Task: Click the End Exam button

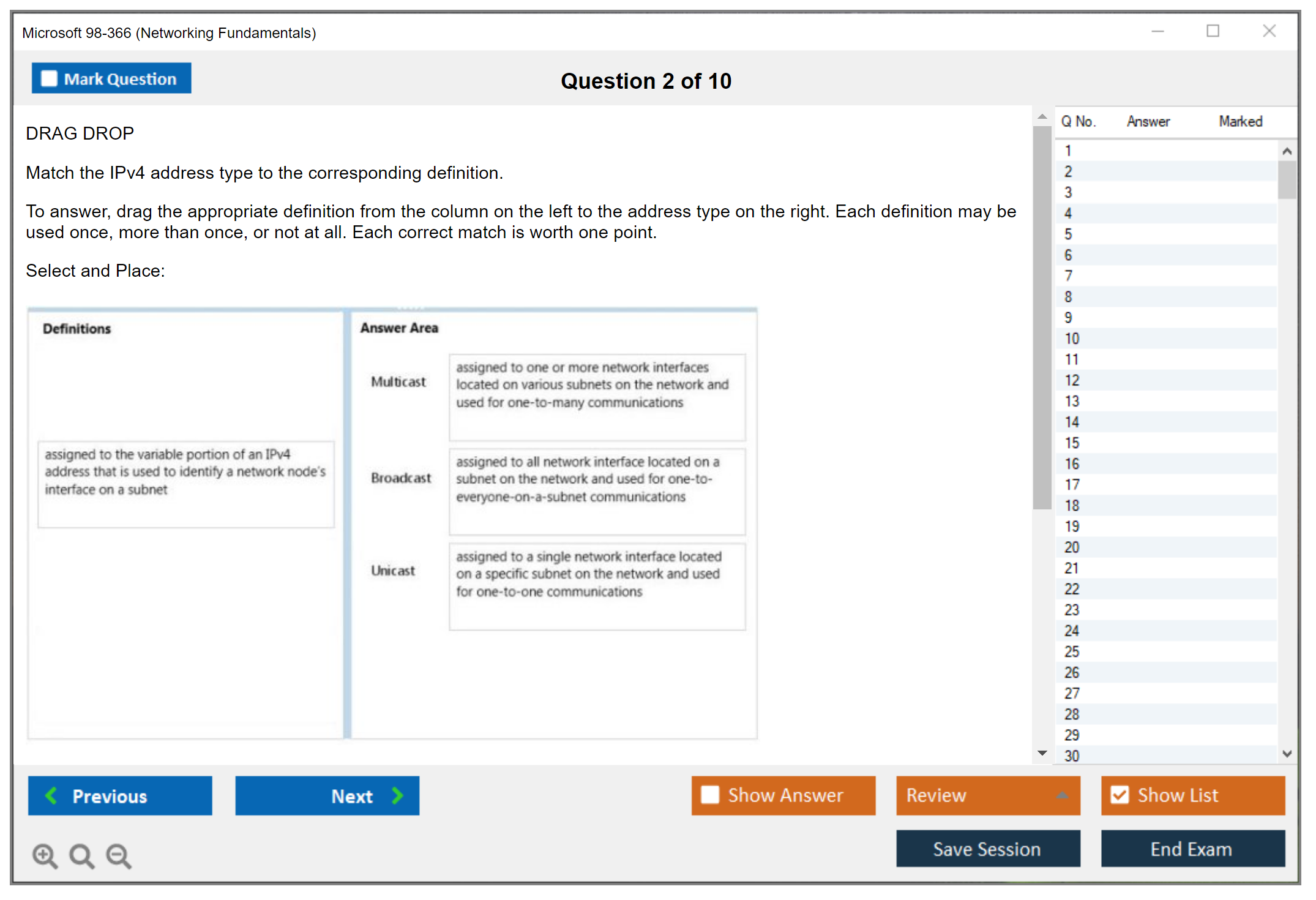Action: pos(1192,849)
